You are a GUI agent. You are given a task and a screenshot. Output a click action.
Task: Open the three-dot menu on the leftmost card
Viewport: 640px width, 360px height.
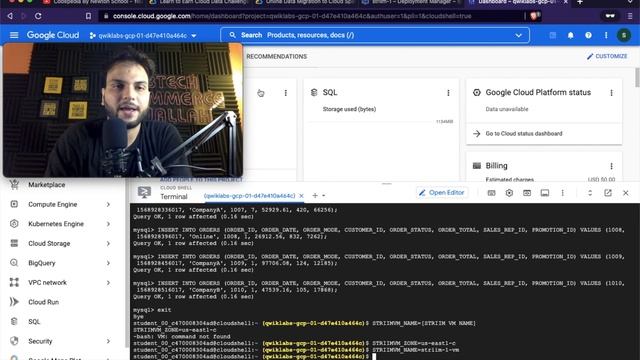[286, 93]
